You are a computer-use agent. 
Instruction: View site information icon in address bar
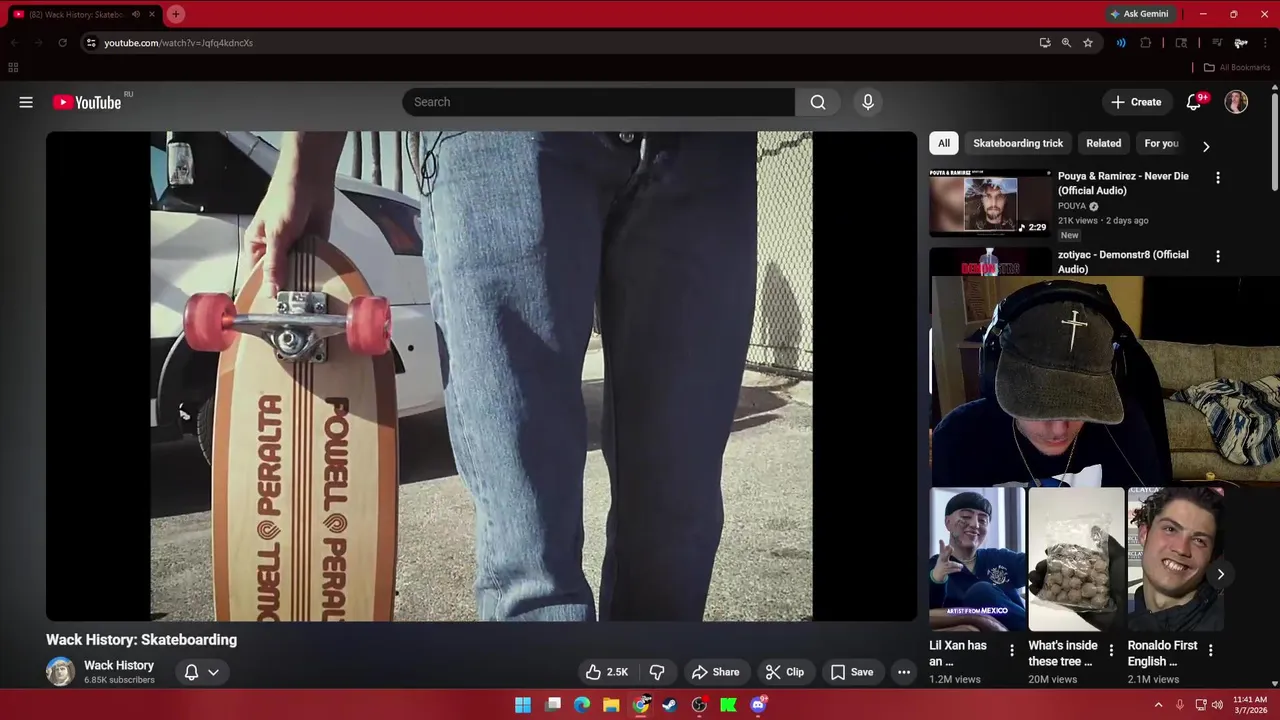91,43
